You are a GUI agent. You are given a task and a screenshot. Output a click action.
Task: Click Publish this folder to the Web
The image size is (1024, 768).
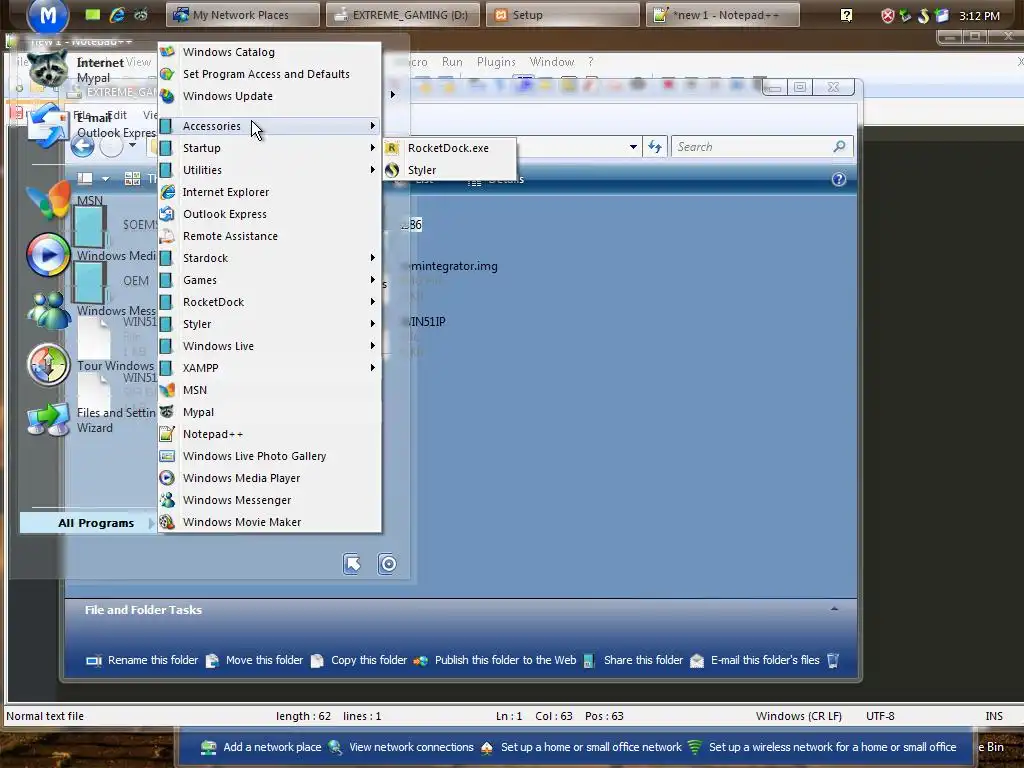coord(495,660)
